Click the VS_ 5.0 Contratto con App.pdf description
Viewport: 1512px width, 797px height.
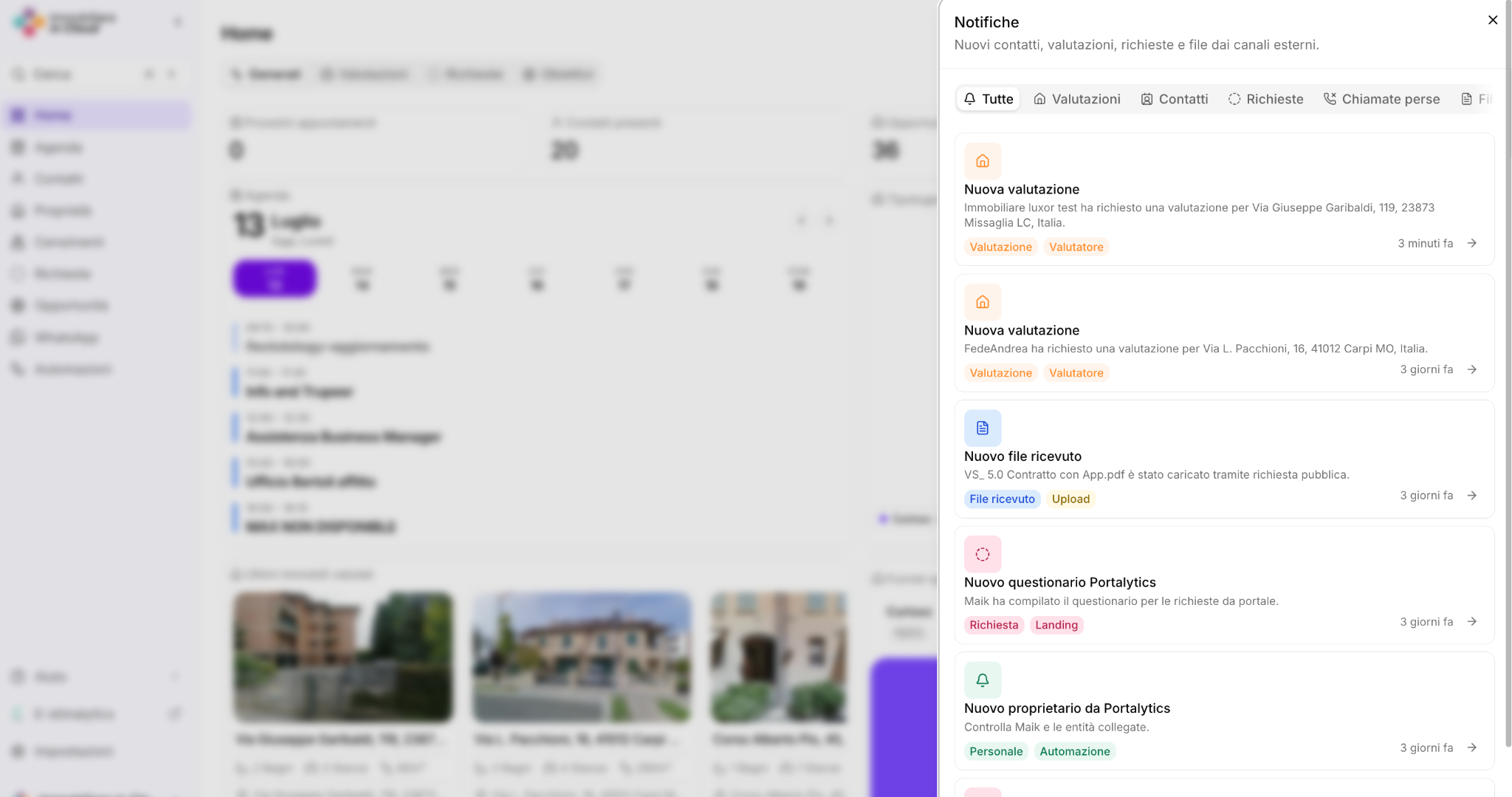click(x=1157, y=475)
